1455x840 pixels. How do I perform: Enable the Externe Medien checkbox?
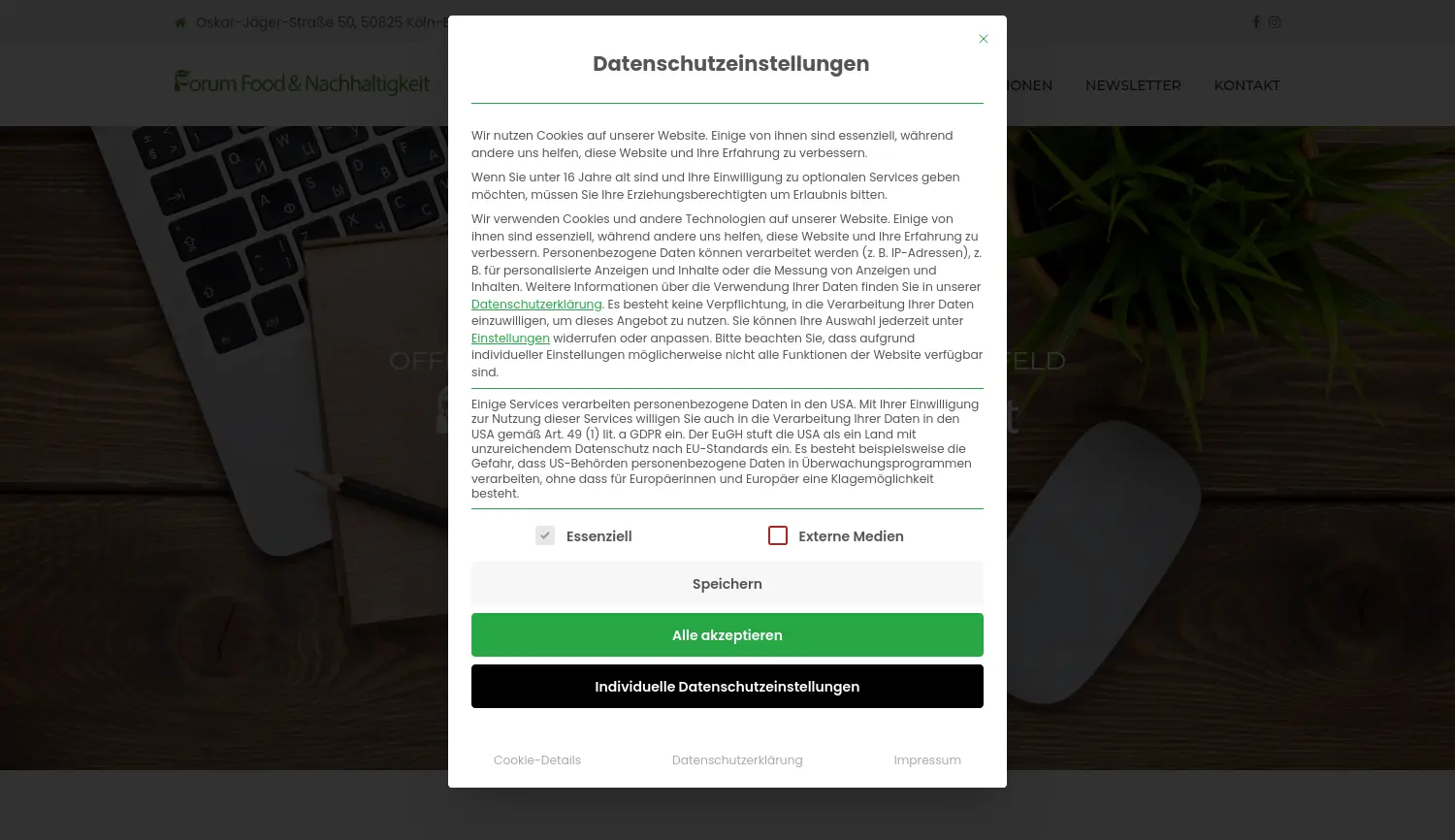778,535
